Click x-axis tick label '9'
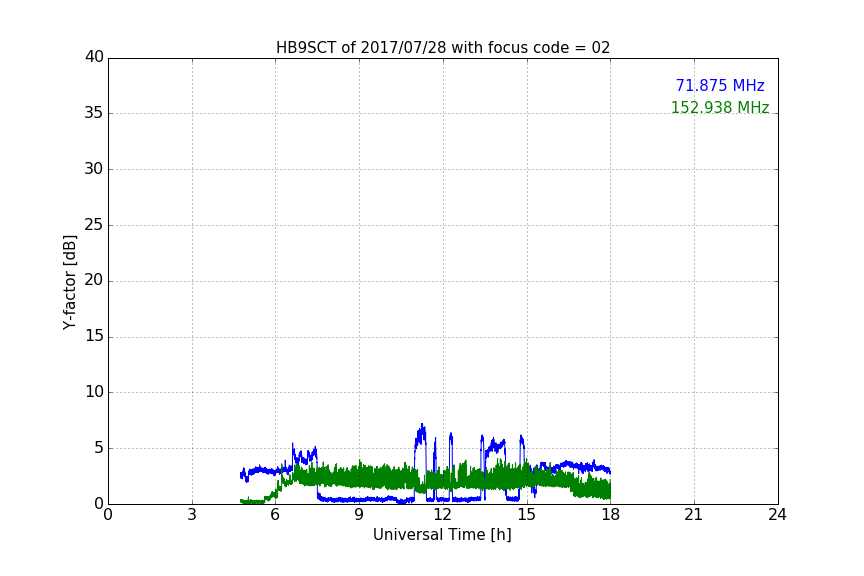Viewport: 864px width, 576px height. [x=359, y=515]
